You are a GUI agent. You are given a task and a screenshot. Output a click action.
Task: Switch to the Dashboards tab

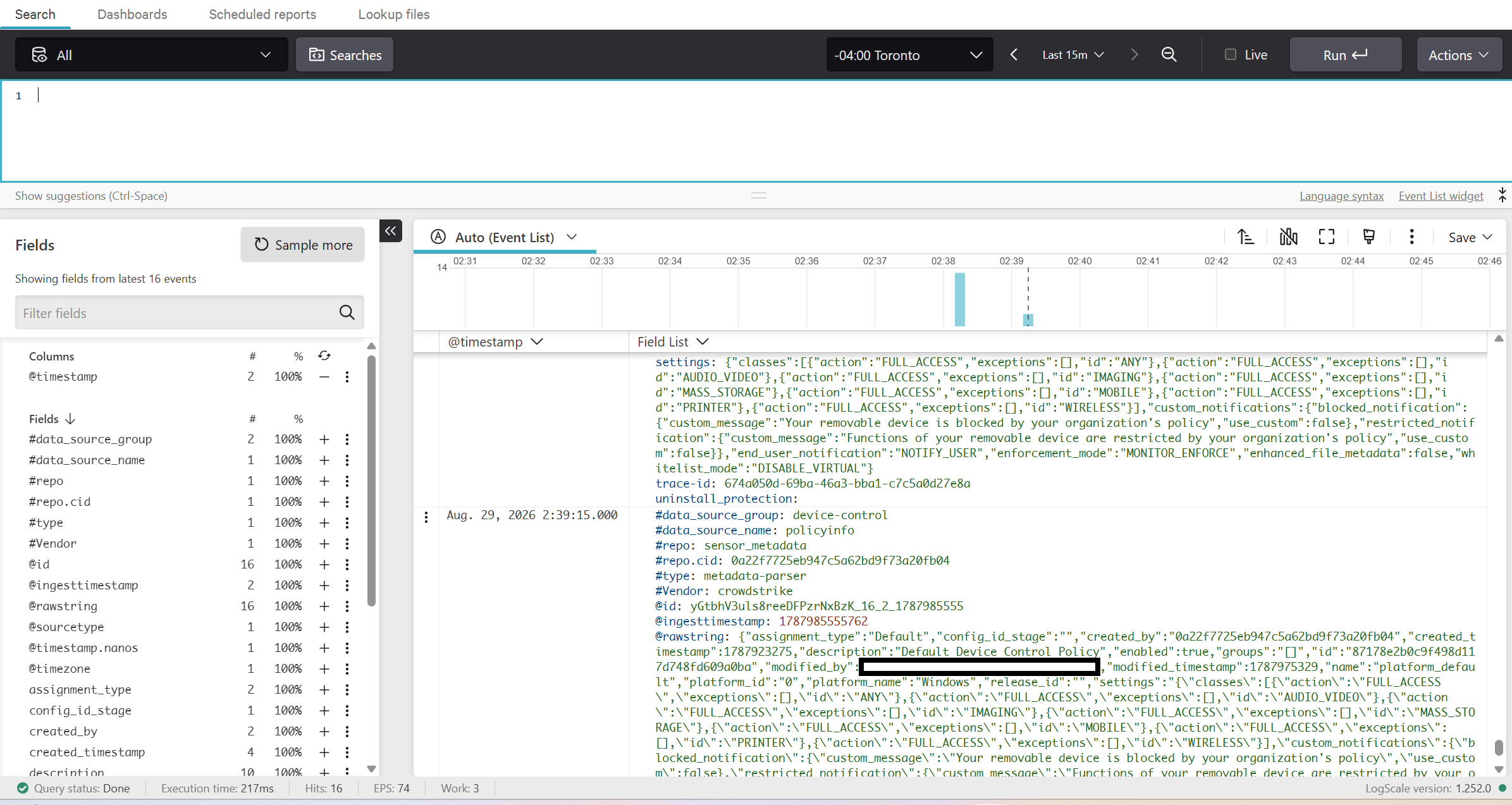click(x=132, y=14)
